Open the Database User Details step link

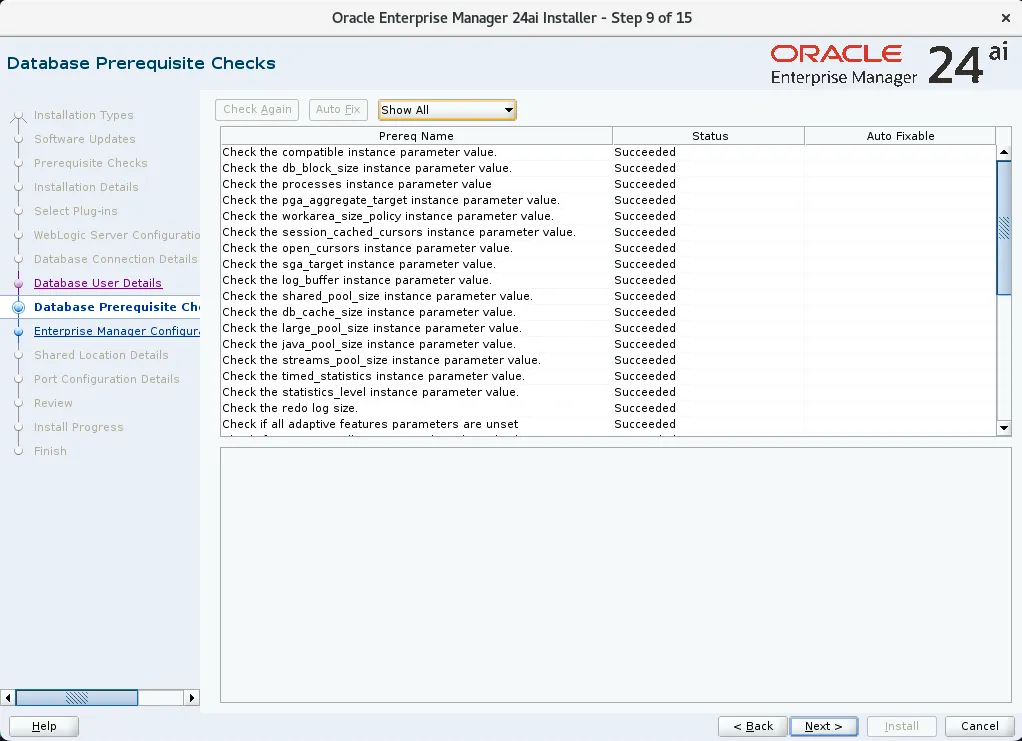coord(99,283)
